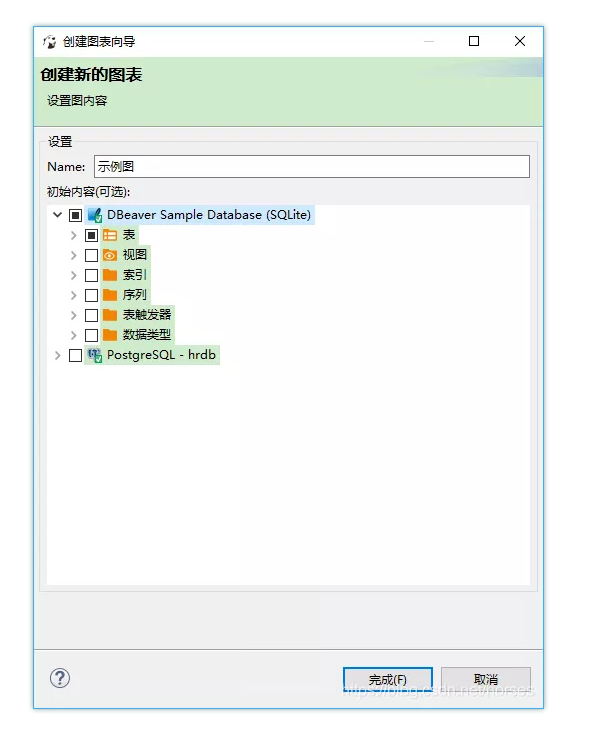This screenshot has height=733, width=589.
Task: Select the 序列 label in tree
Action: click(135, 295)
